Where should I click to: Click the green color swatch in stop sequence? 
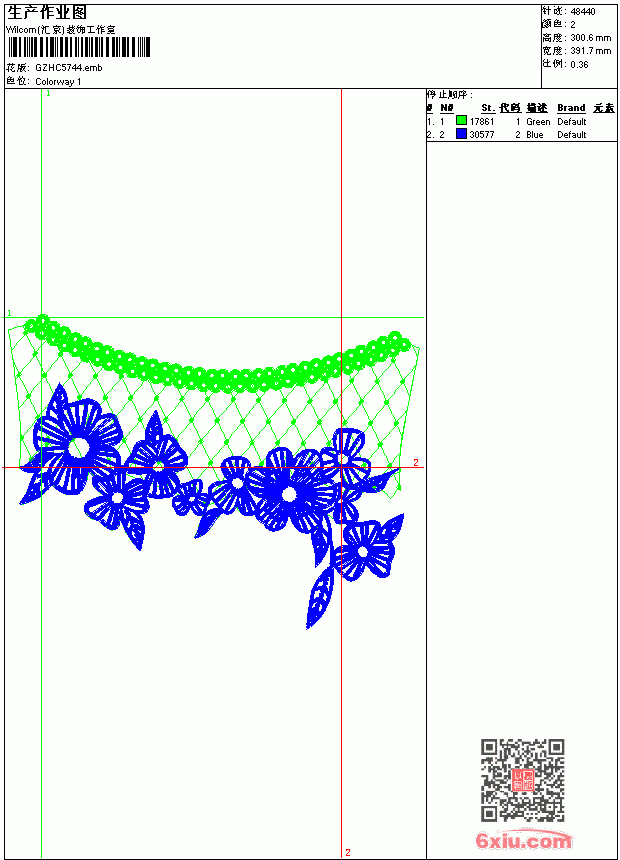click(x=461, y=121)
